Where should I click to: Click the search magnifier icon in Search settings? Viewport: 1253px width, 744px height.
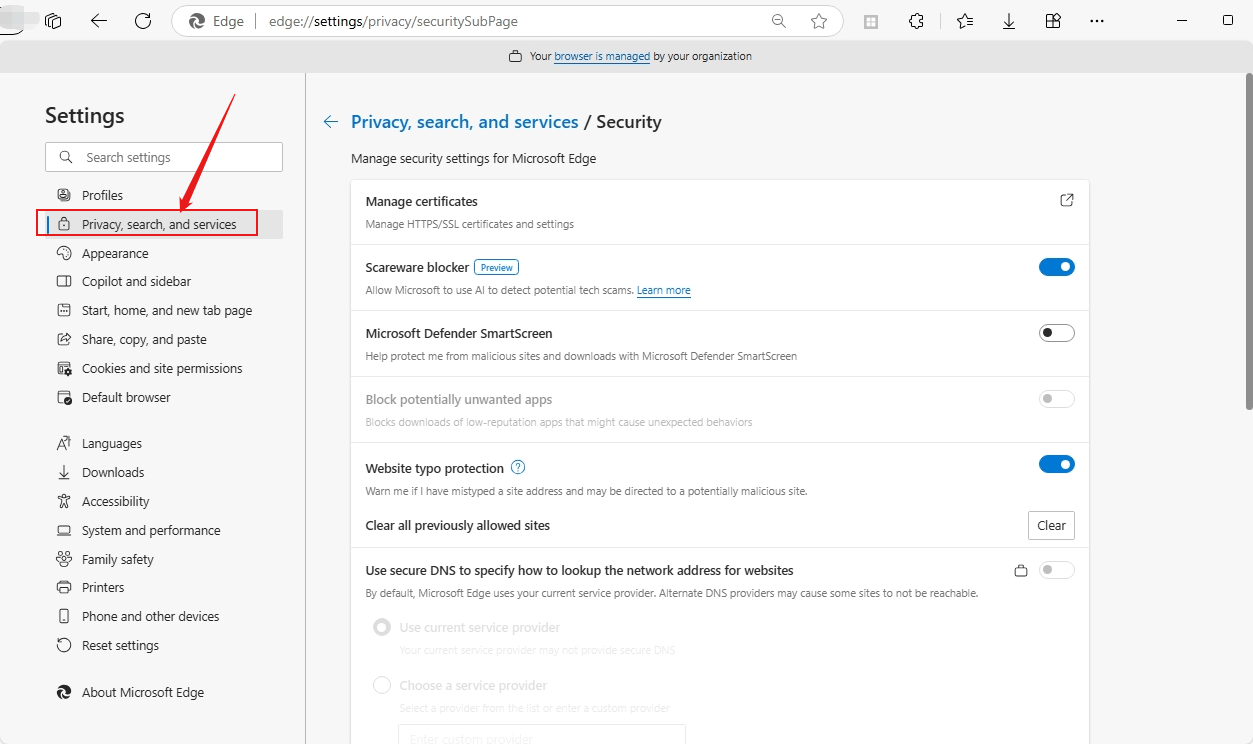pos(66,157)
